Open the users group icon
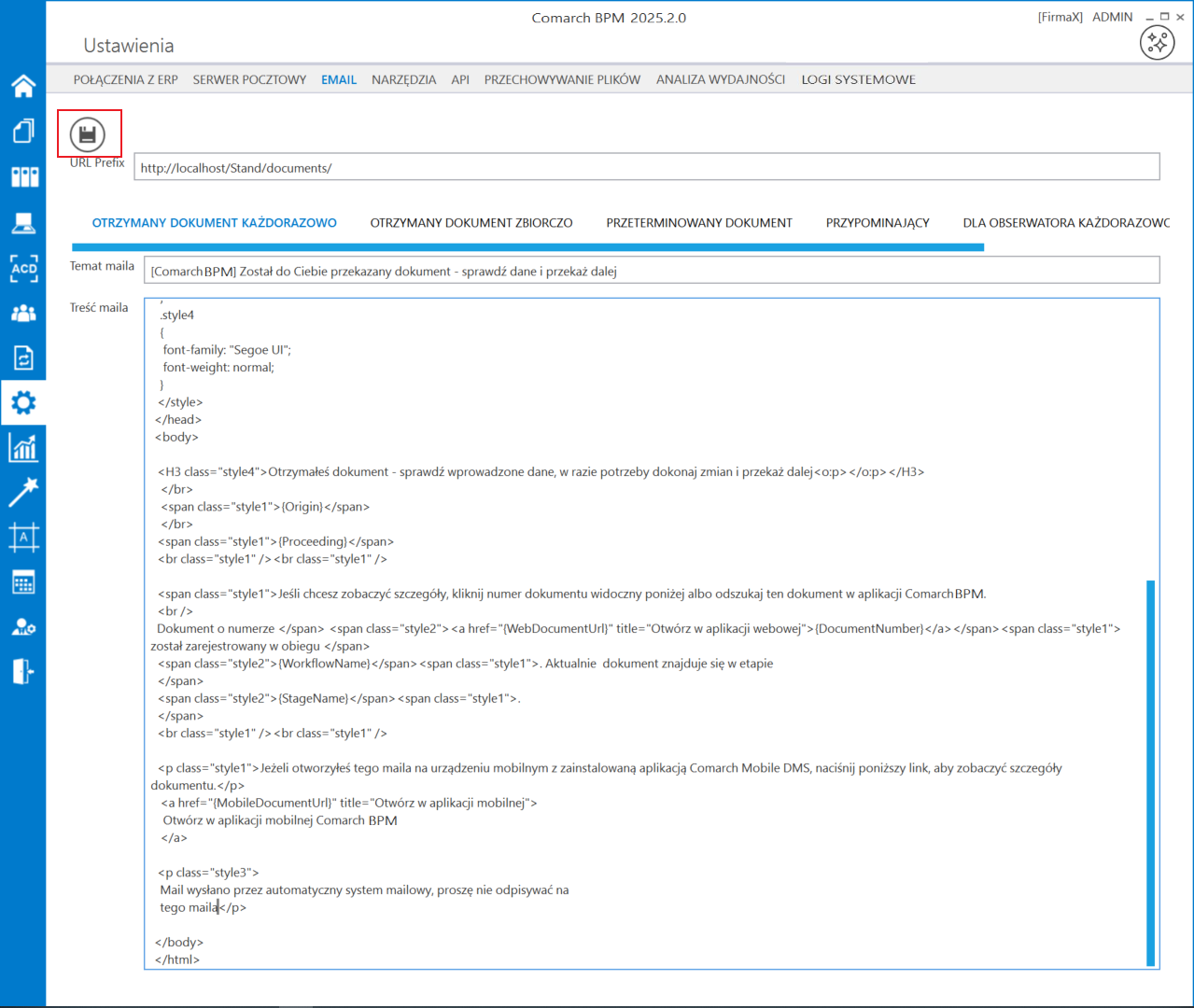The image size is (1194, 1008). coord(23,314)
